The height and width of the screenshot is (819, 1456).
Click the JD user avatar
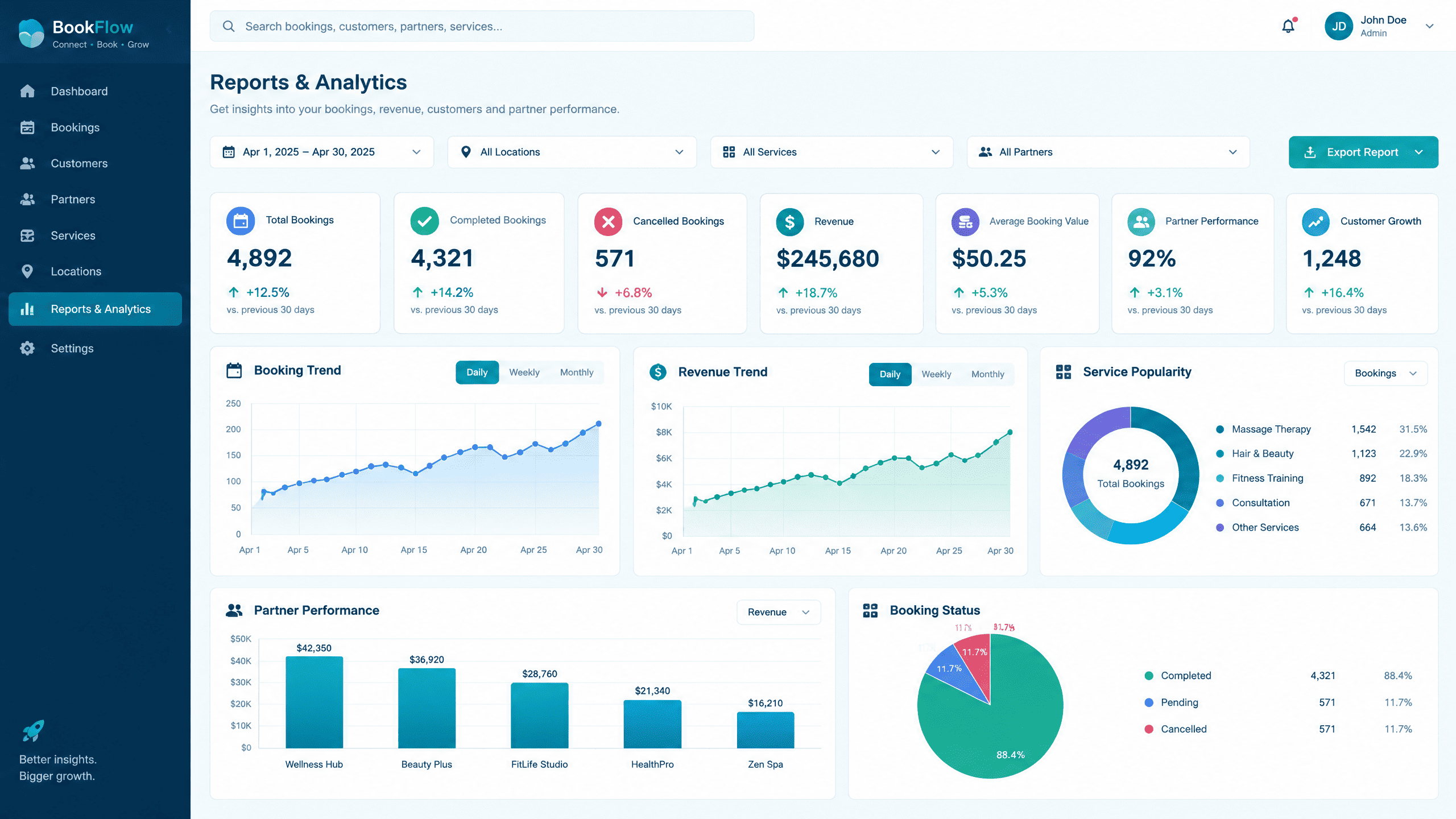1339,26
